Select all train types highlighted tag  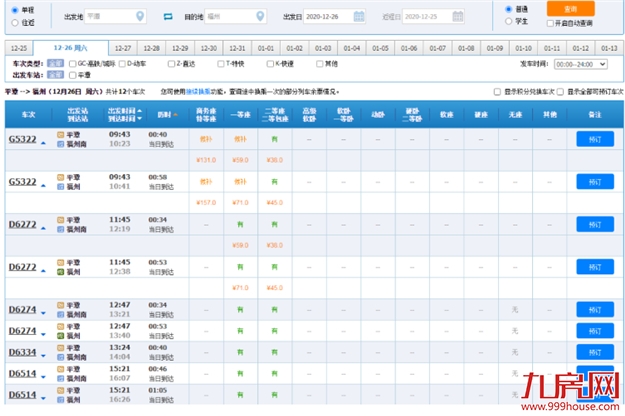(x=55, y=63)
